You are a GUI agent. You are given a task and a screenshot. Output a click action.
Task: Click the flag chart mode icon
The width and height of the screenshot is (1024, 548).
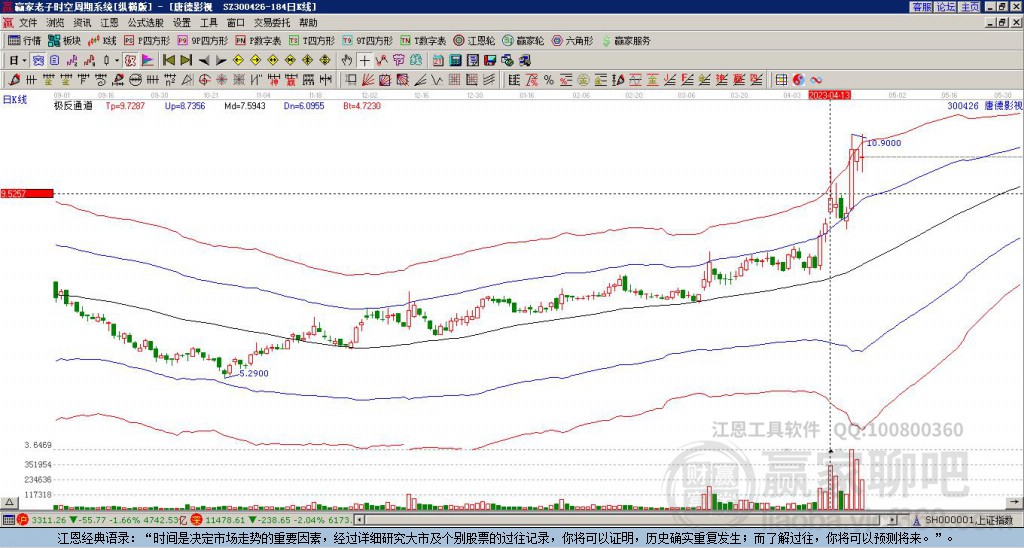[x=148, y=60]
